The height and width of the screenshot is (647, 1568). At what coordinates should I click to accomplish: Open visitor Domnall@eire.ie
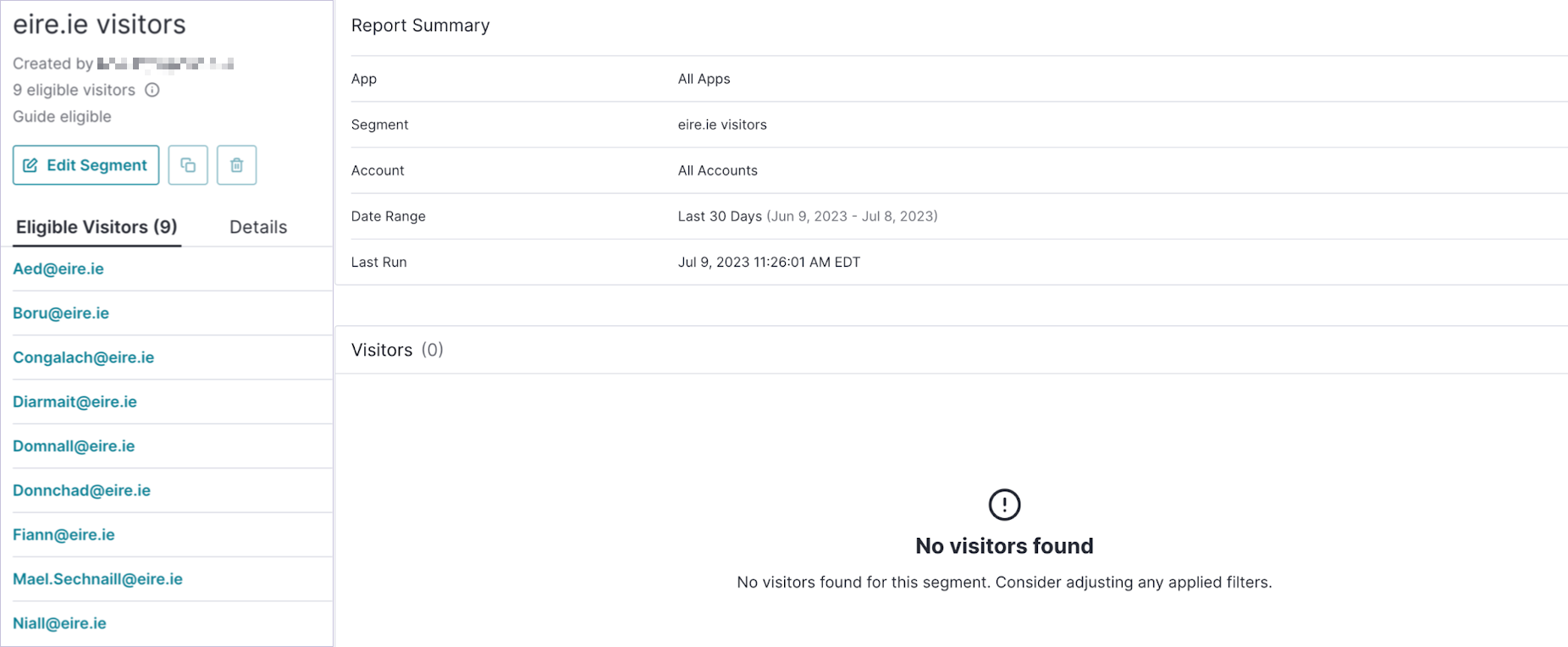74,446
